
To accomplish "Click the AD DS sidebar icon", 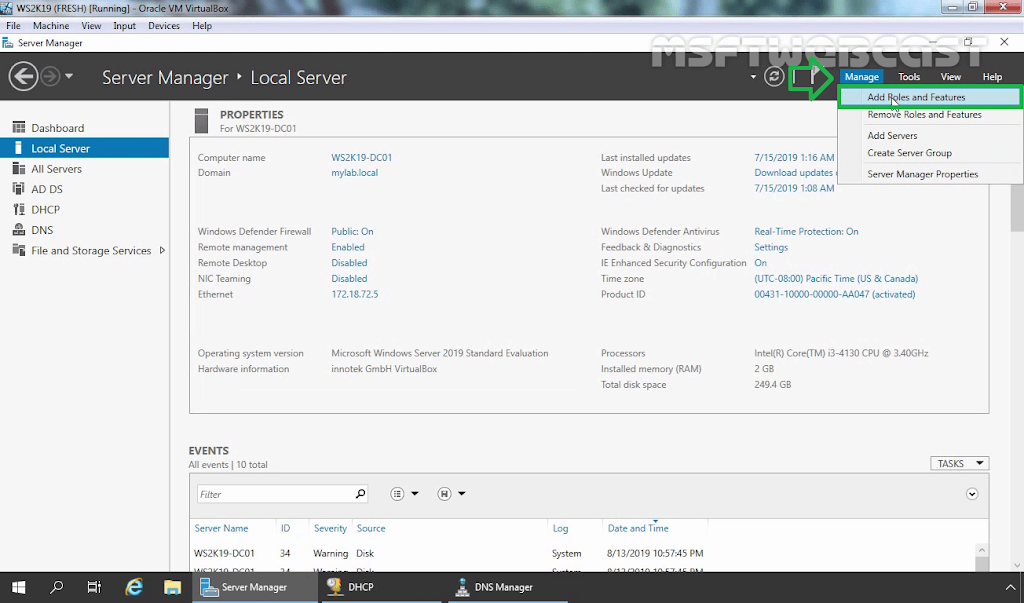I will [19, 189].
